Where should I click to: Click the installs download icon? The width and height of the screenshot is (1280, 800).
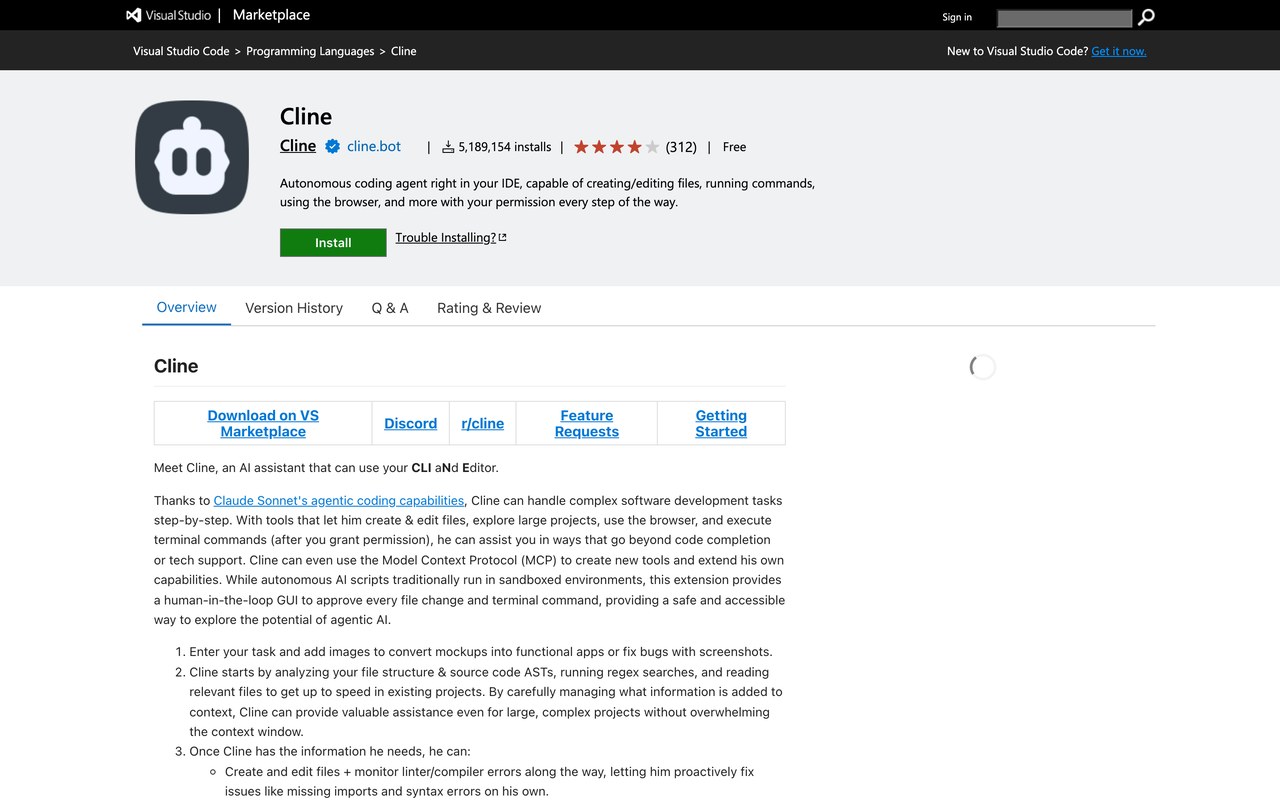click(x=448, y=147)
